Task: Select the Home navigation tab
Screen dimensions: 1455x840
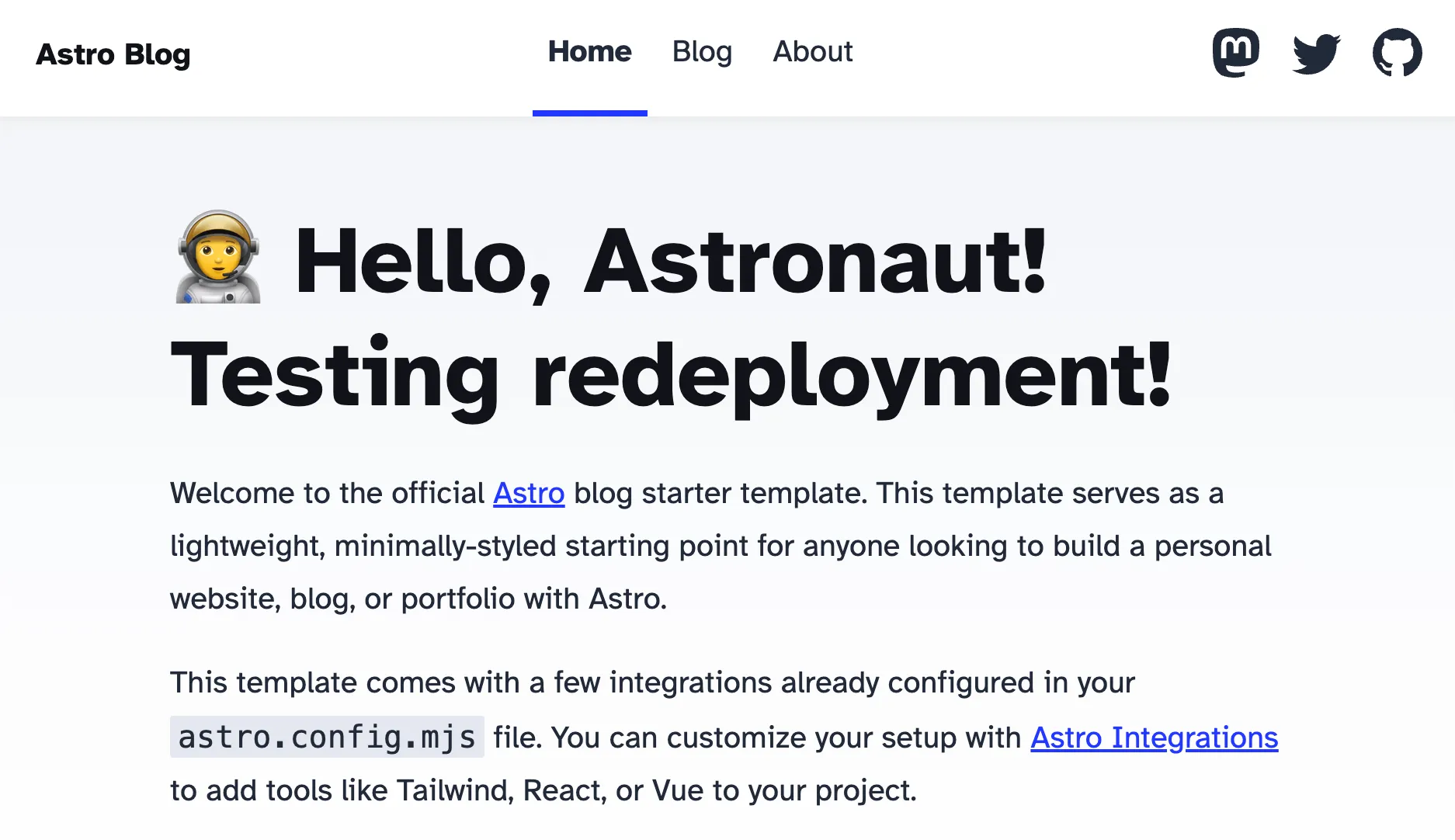Action: click(589, 51)
